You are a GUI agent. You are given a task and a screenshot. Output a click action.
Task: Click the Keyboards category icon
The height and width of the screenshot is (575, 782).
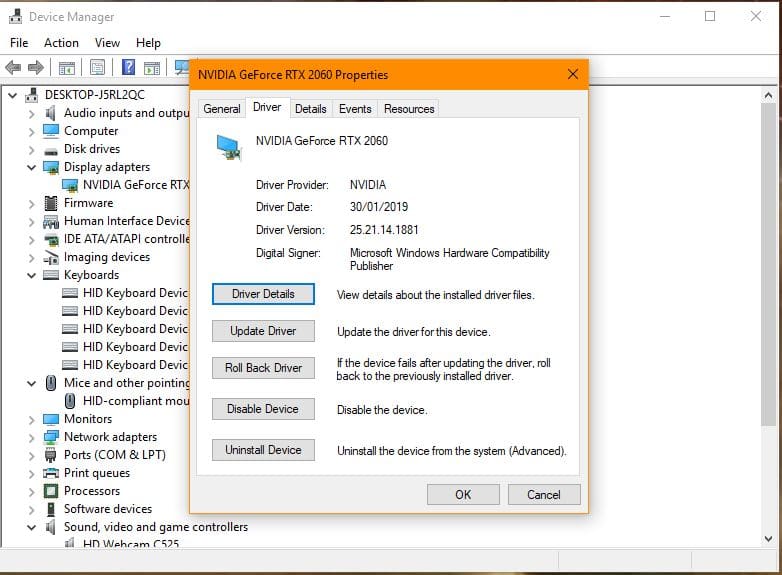point(51,275)
